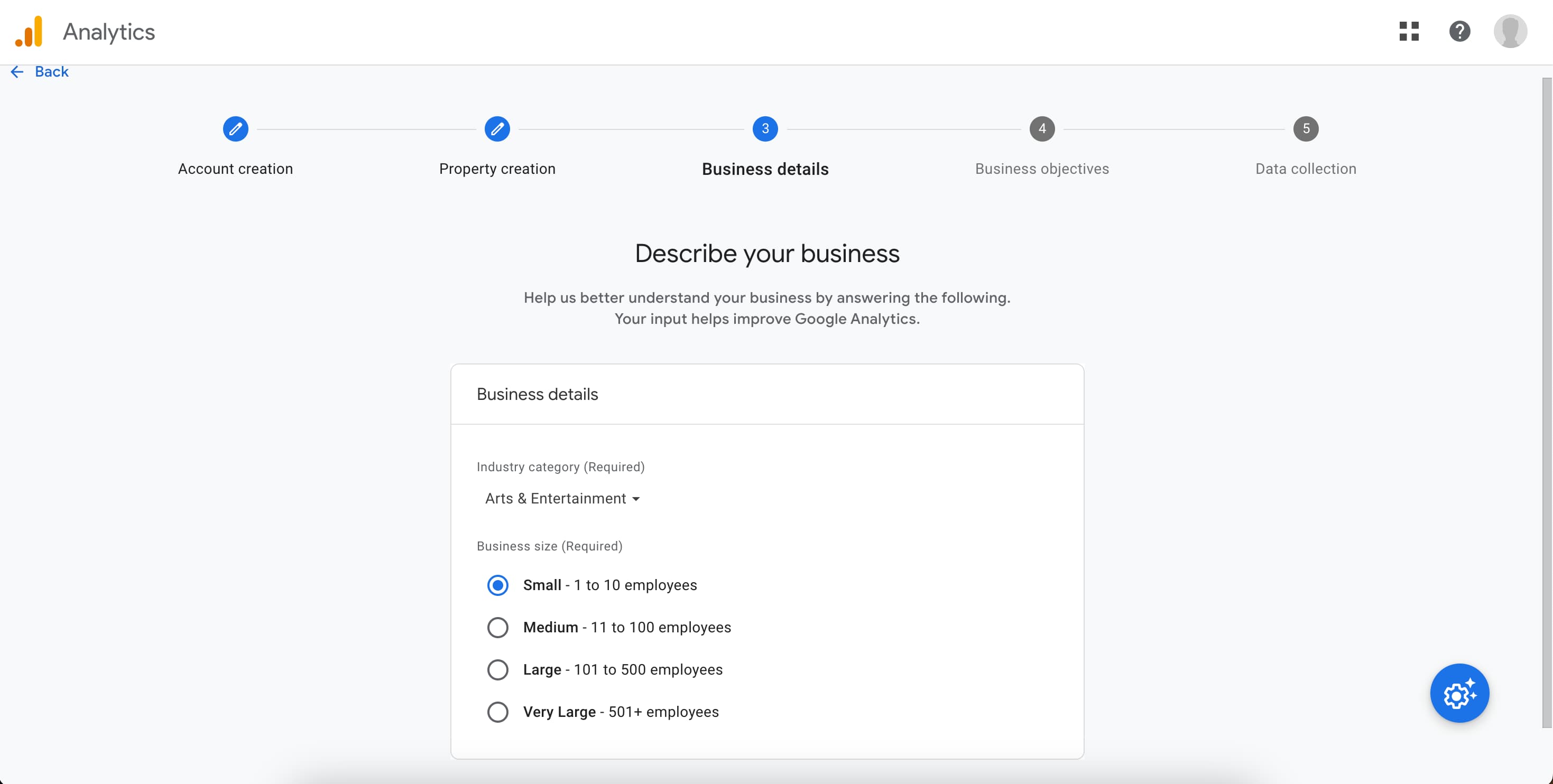Choose Large 101 to 500 employees radio
This screenshot has height=784, width=1553.
coord(498,669)
